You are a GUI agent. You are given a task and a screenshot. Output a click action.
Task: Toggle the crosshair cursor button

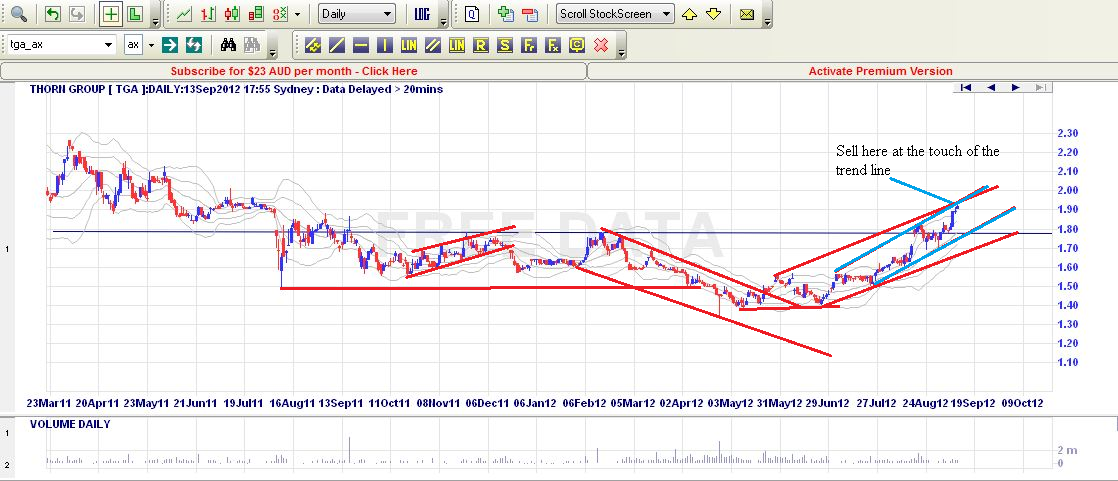[x=111, y=14]
